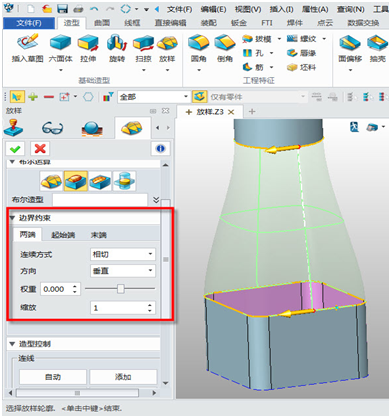
Task: Select the 抽壳 shell tool
Action: (x=377, y=50)
